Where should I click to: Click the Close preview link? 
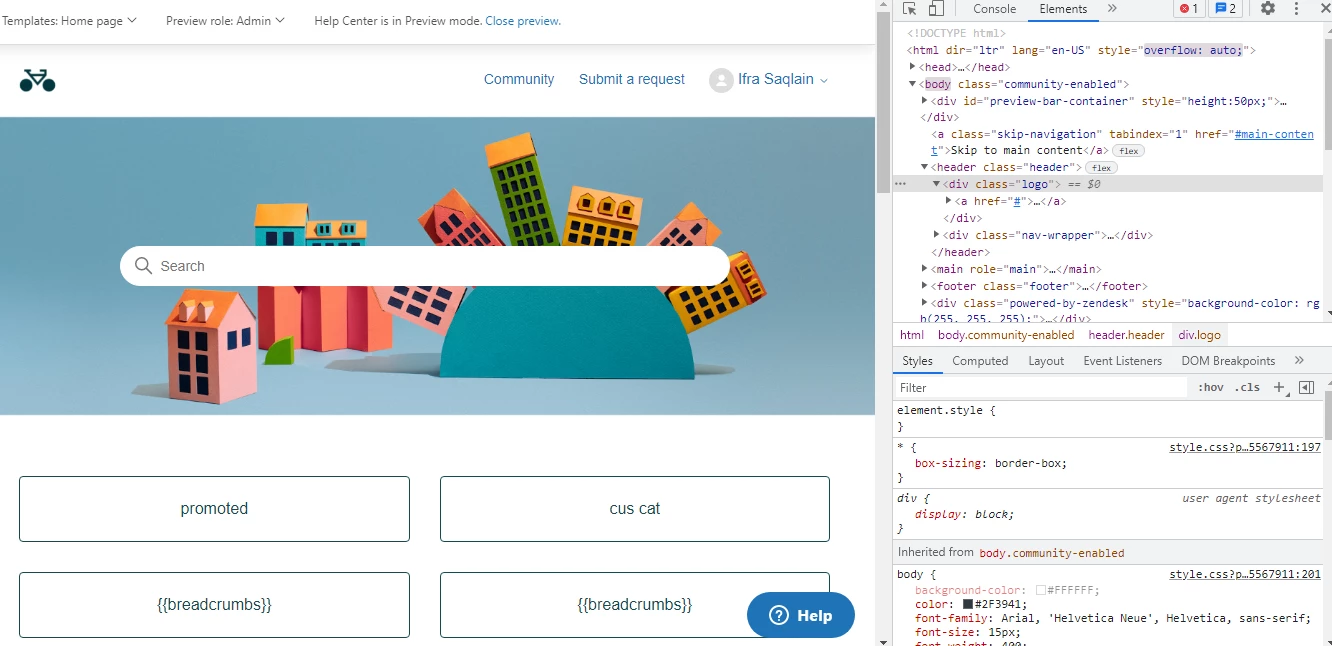click(x=523, y=21)
